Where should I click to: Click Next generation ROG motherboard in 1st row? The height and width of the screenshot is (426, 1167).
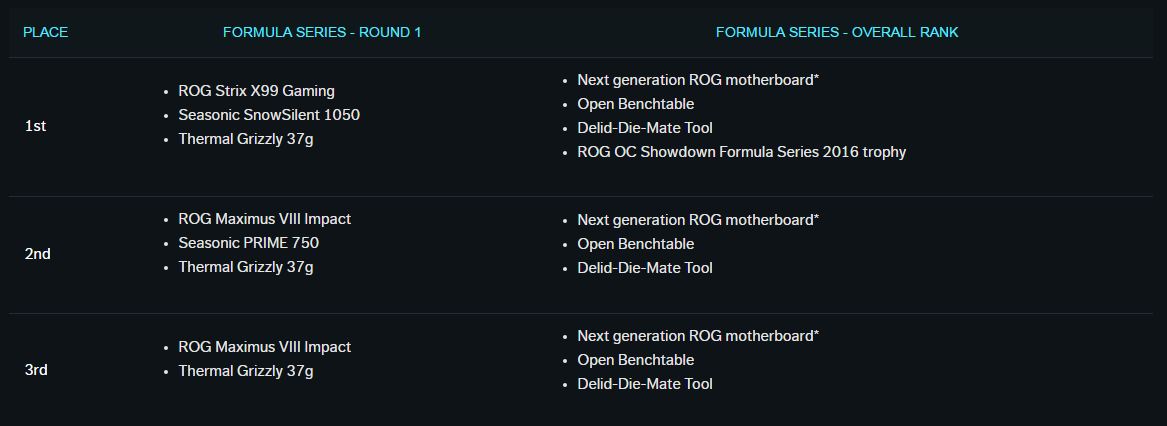coord(698,80)
